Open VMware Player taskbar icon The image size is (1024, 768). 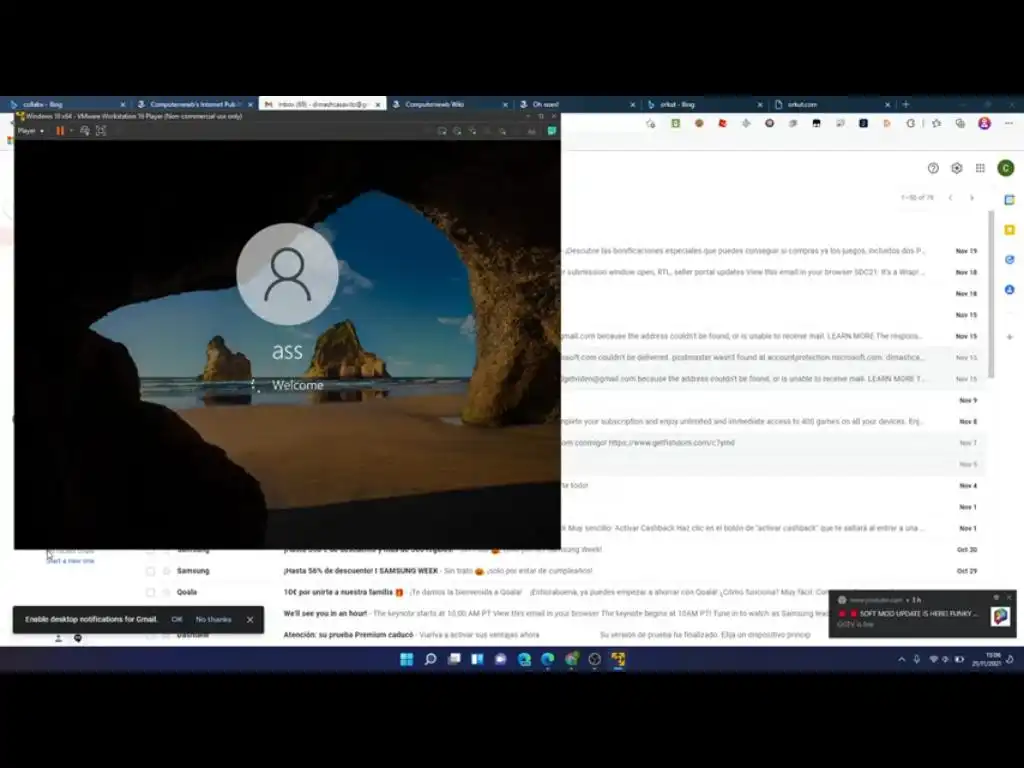click(618, 660)
